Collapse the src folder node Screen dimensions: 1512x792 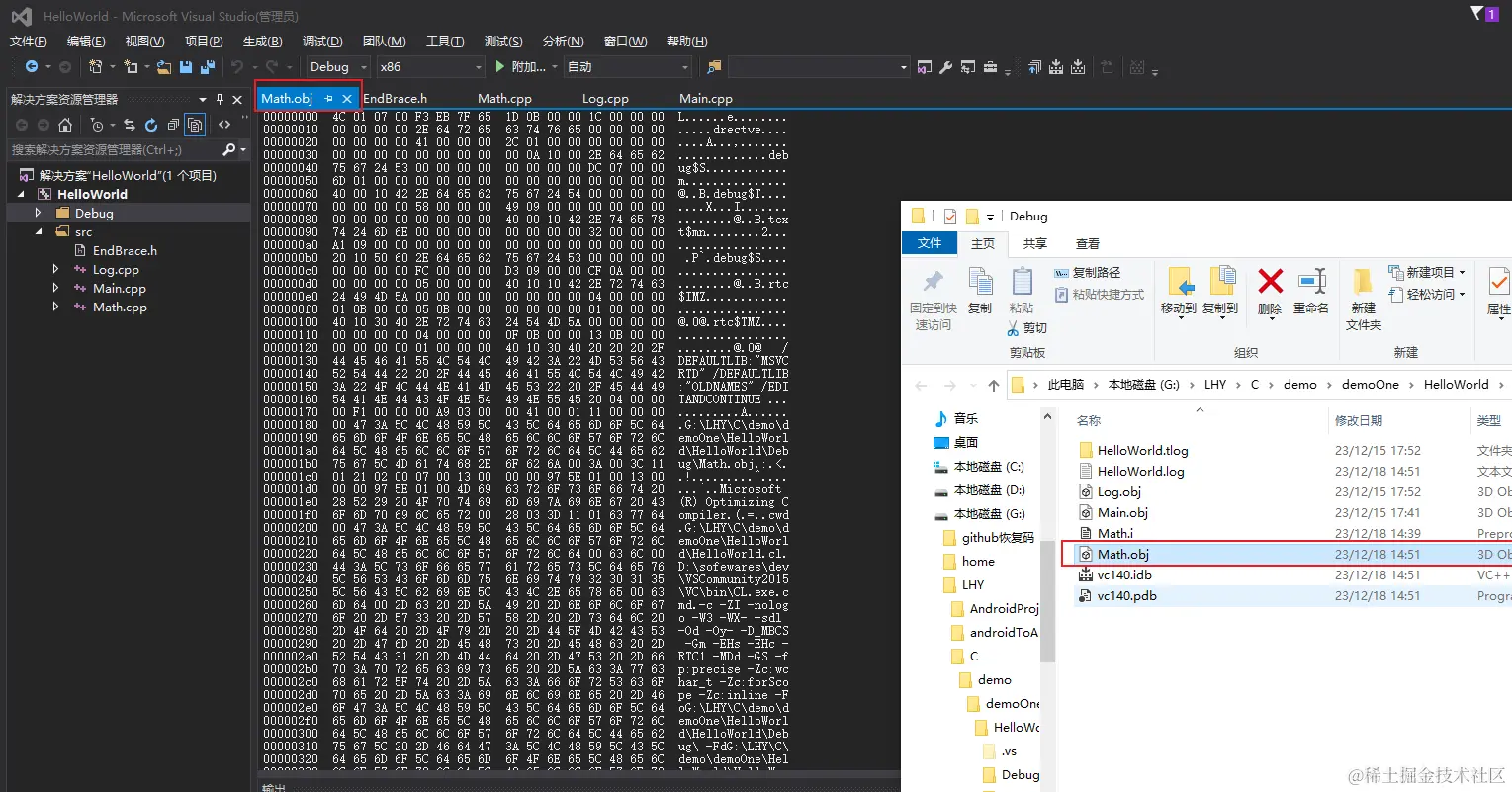tap(39, 231)
